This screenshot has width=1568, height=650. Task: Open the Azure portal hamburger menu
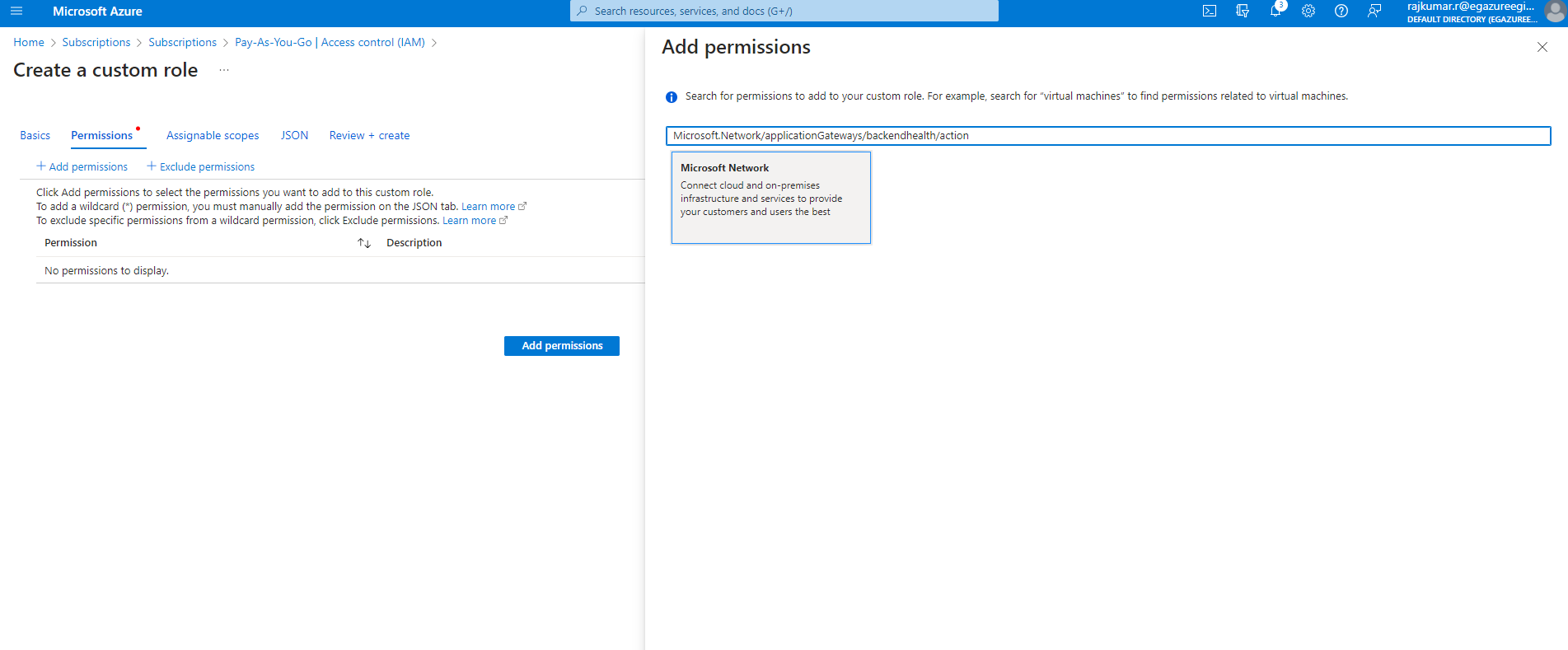[16, 12]
